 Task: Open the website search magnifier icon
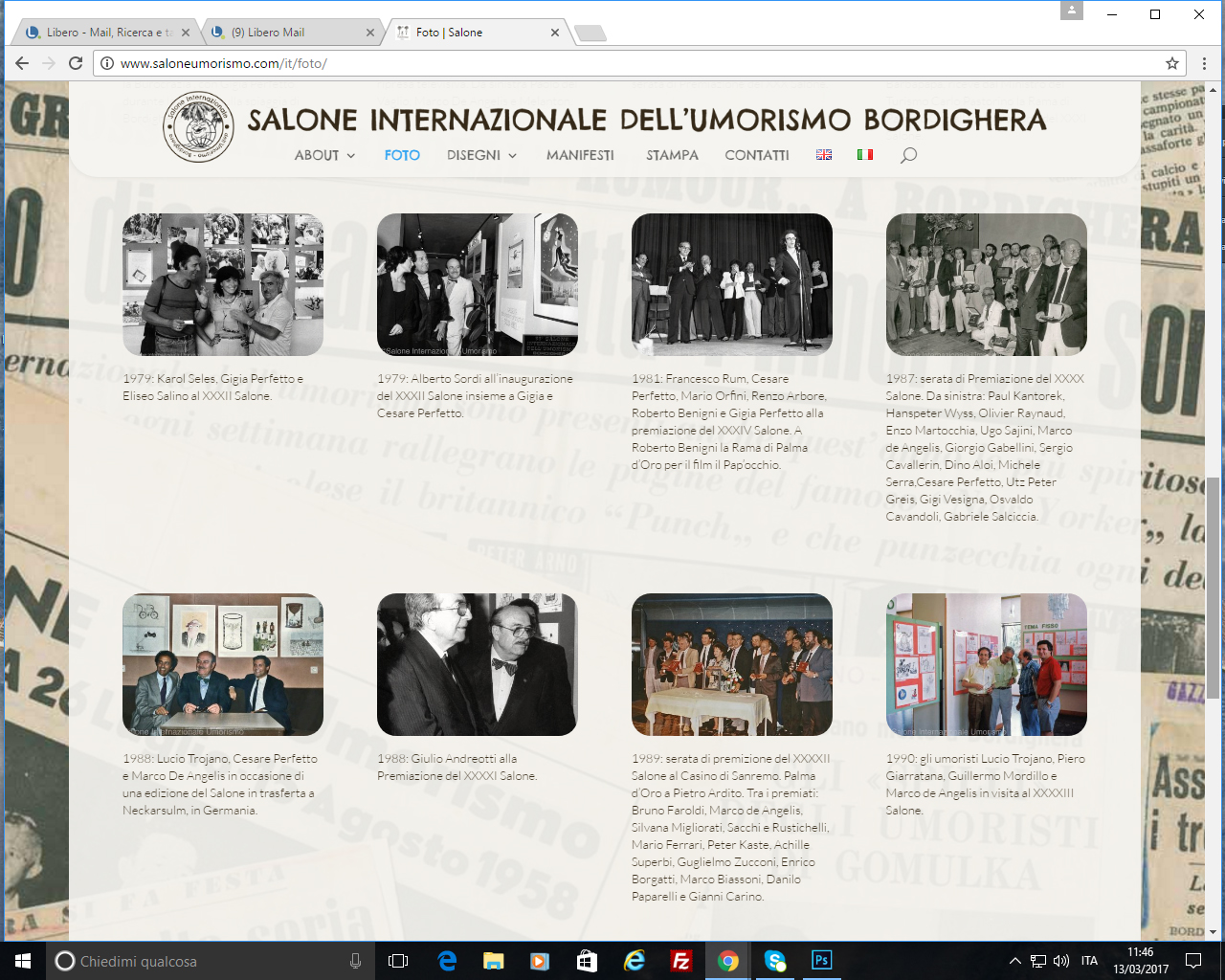coord(908,155)
